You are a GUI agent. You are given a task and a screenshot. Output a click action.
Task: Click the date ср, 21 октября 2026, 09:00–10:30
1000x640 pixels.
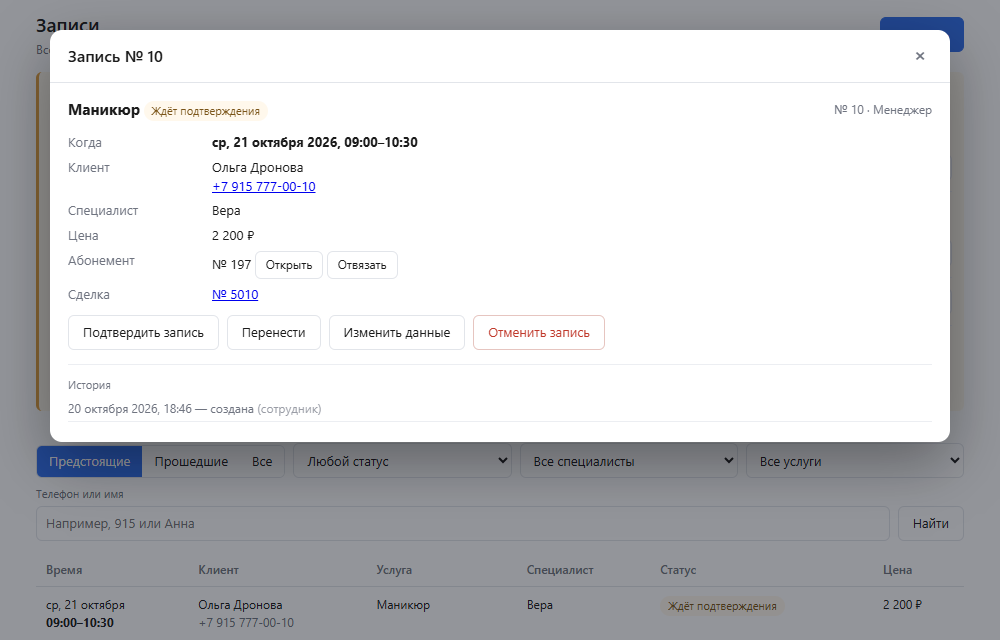point(315,143)
